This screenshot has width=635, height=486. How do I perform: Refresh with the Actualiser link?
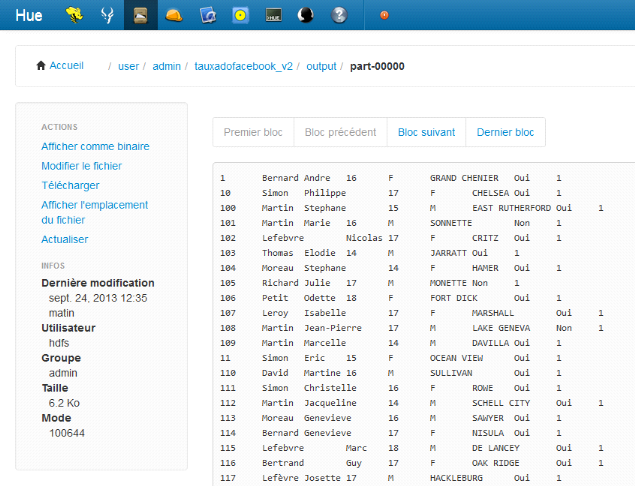coord(64,239)
